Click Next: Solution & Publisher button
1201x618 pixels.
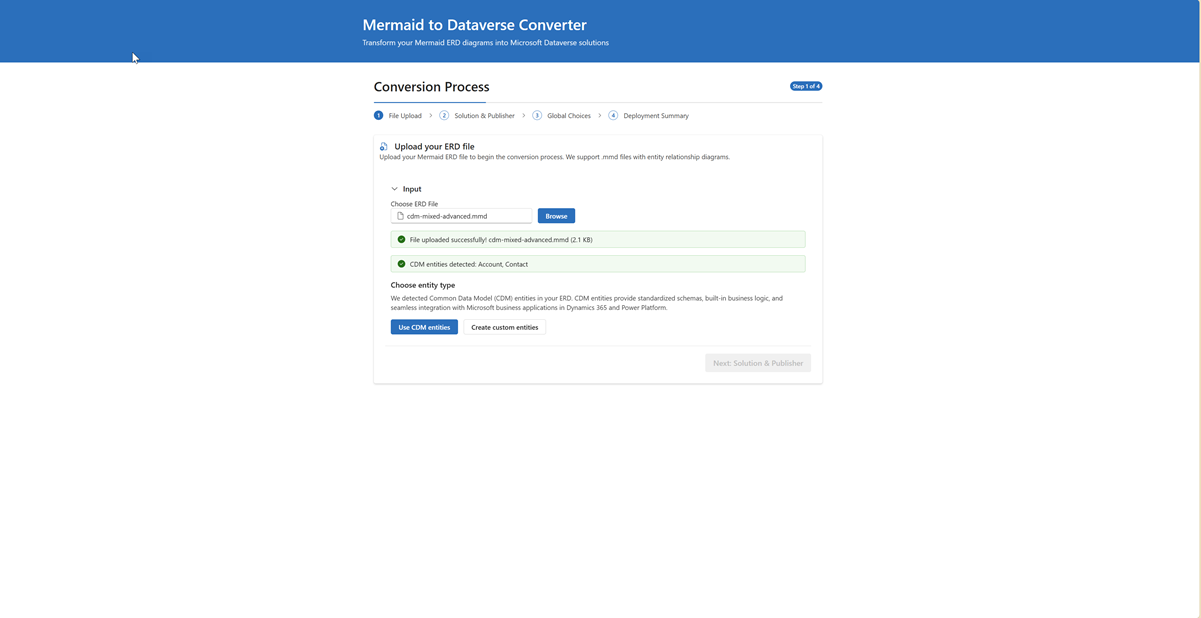click(x=757, y=363)
